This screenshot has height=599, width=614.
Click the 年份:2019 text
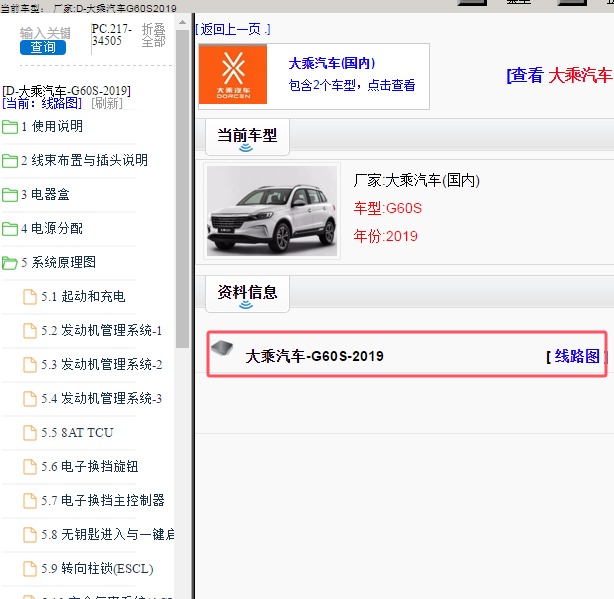point(386,236)
